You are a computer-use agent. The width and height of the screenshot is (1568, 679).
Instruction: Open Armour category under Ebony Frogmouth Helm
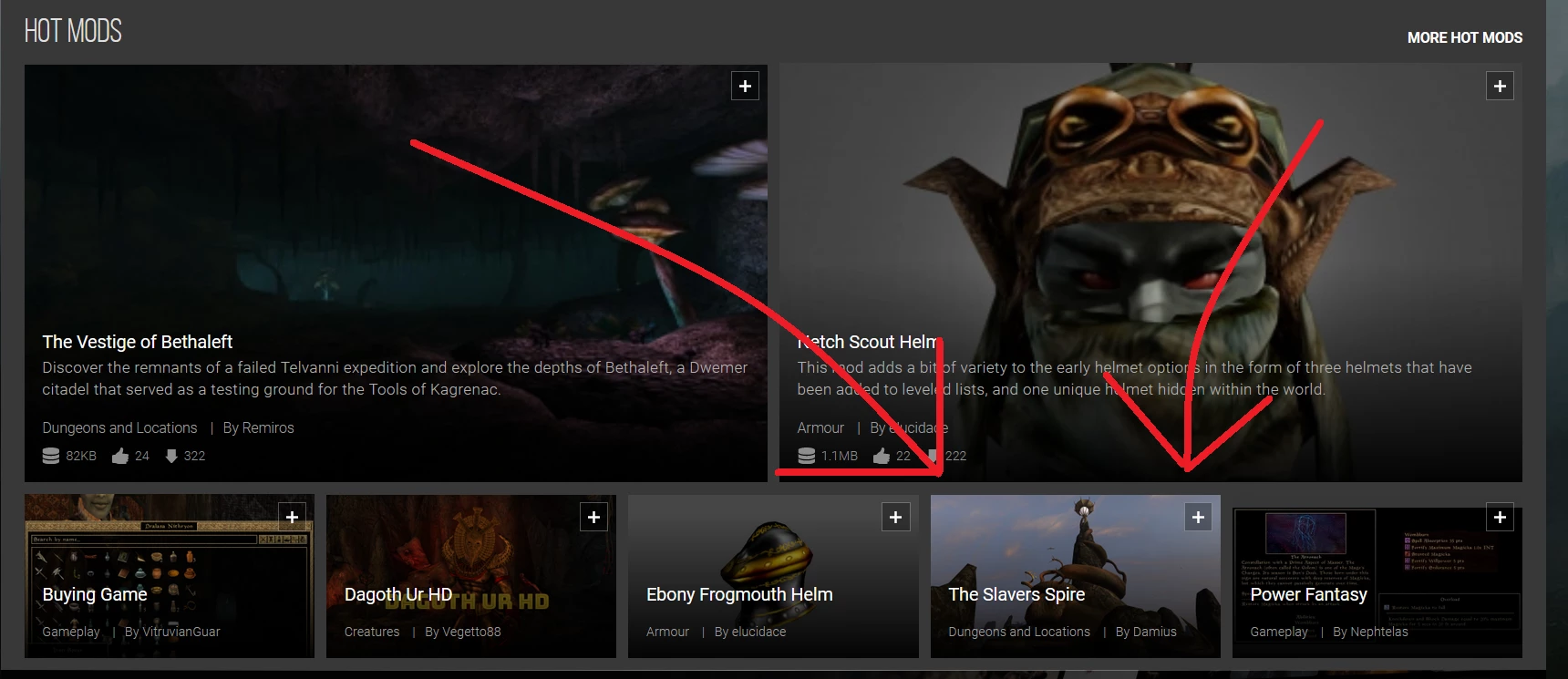667,632
